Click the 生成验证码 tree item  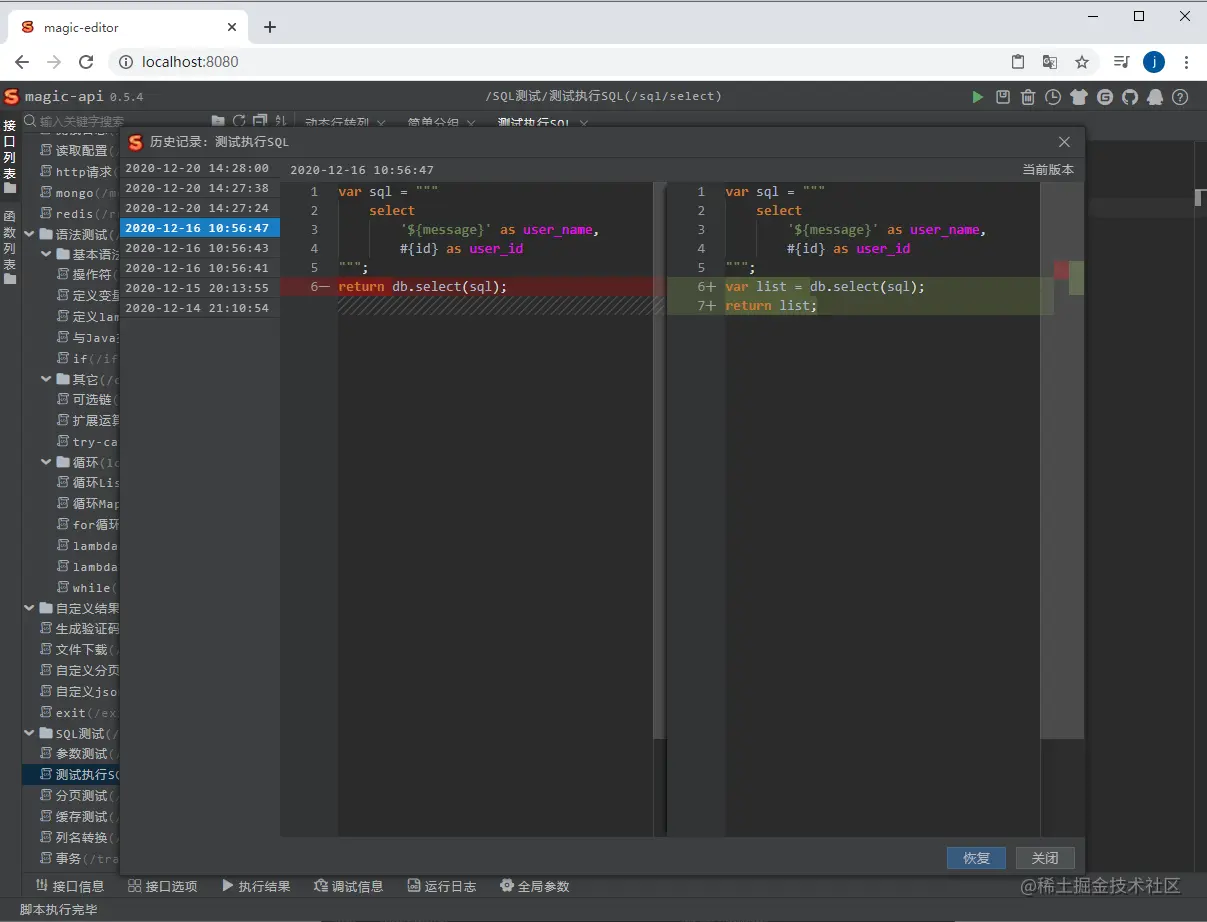[x=79, y=629]
